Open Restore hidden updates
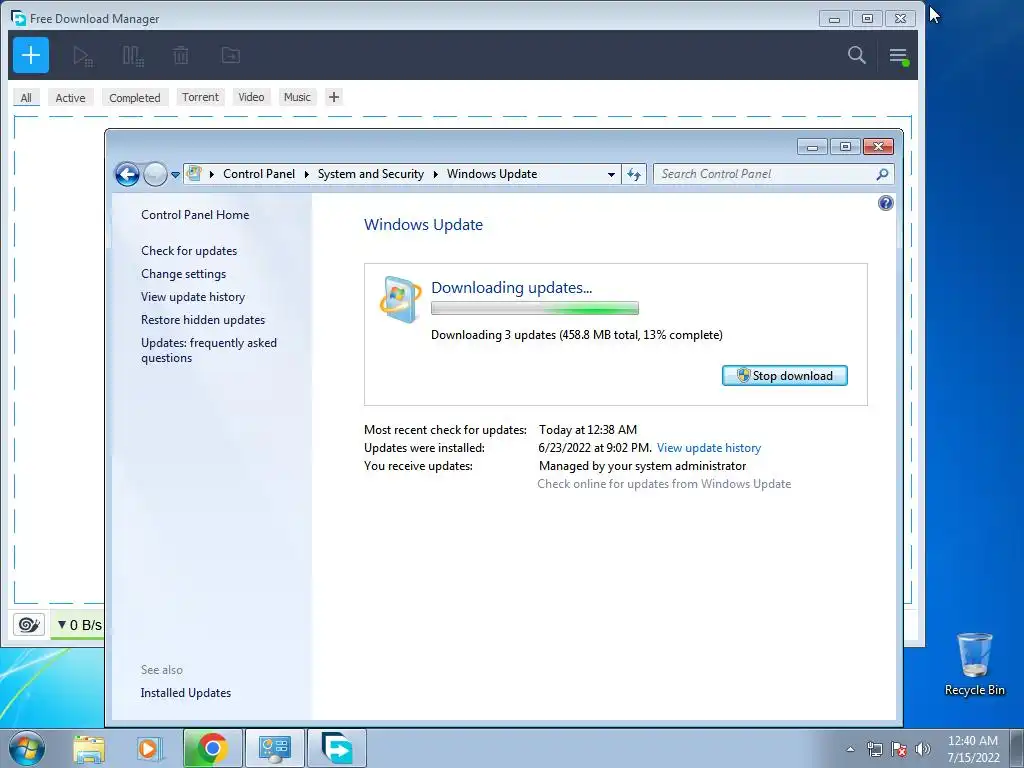 [x=203, y=319]
